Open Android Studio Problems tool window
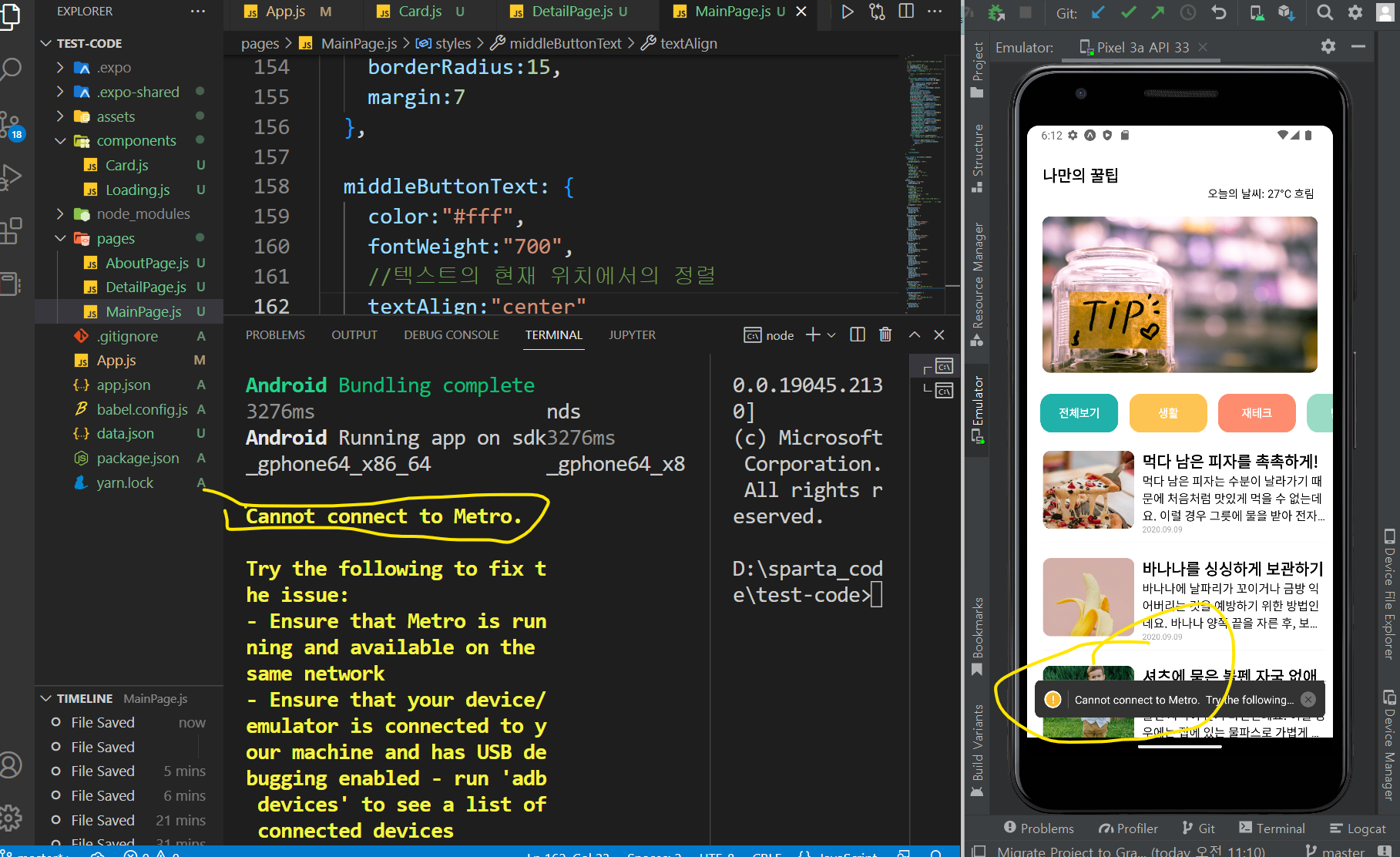This screenshot has height=857, width=1400. pos(1039,828)
